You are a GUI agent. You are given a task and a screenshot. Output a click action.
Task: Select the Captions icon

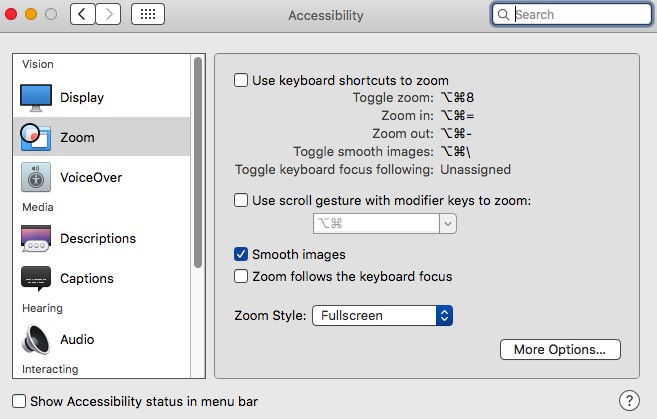point(36,278)
